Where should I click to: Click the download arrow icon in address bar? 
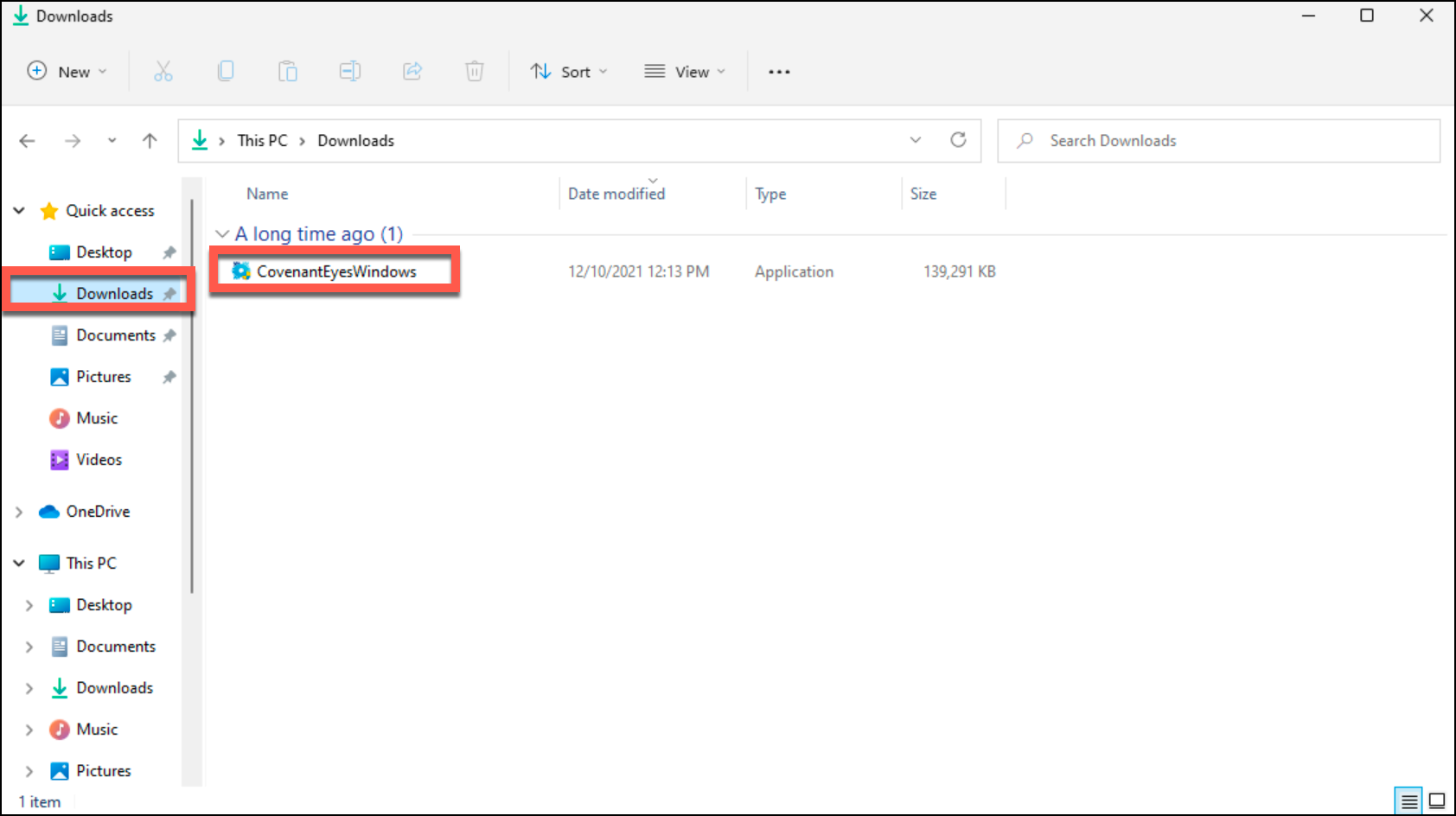pos(200,140)
